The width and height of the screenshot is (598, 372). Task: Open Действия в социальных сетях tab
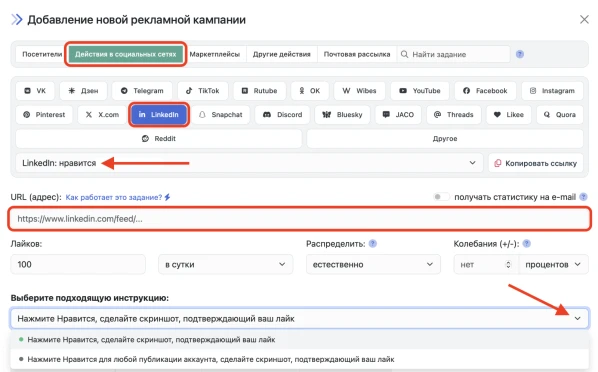click(x=125, y=54)
